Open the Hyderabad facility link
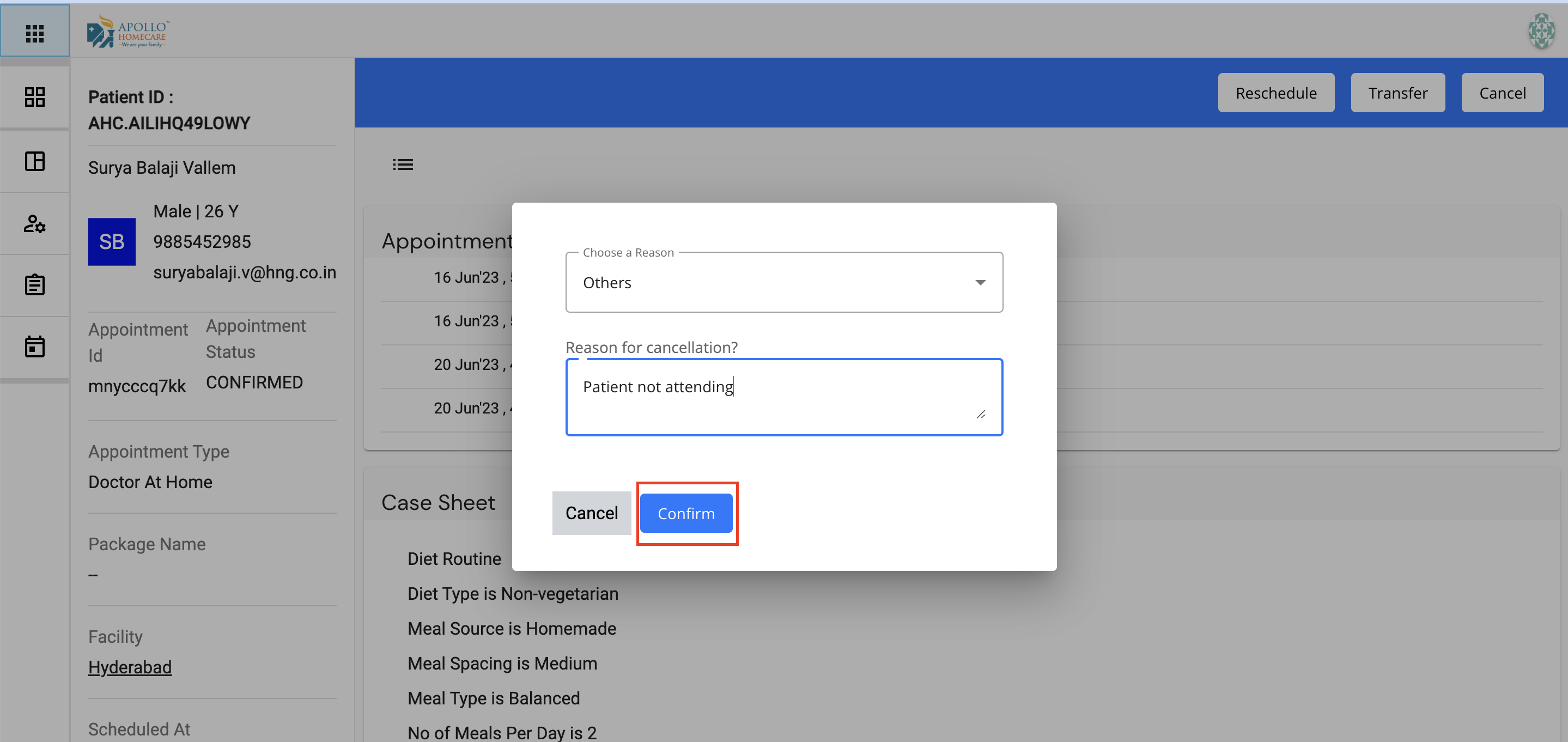Viewport: 1568px width, 742px height. tap(130, 667)
